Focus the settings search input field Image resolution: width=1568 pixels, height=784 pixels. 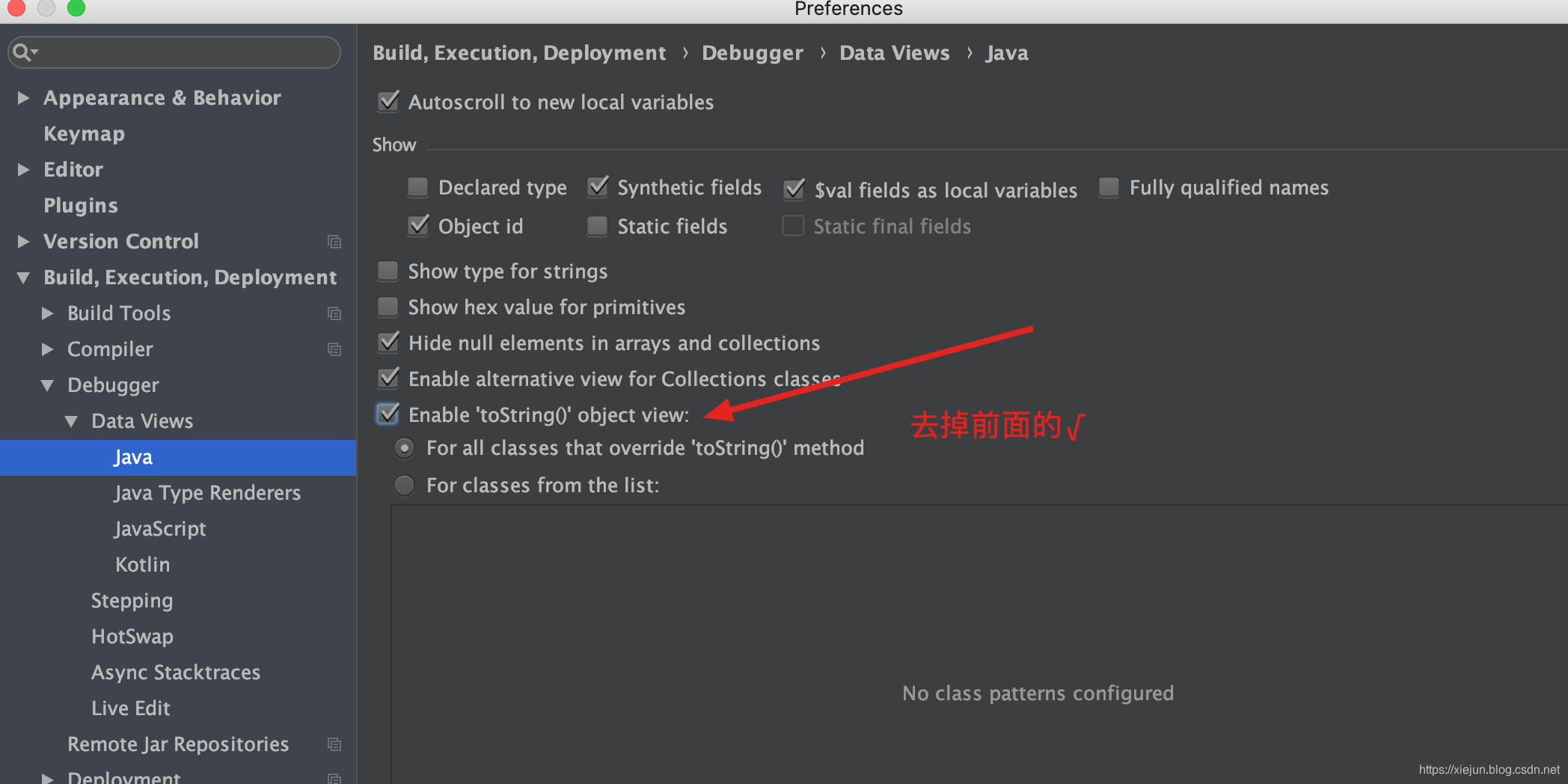174,52
